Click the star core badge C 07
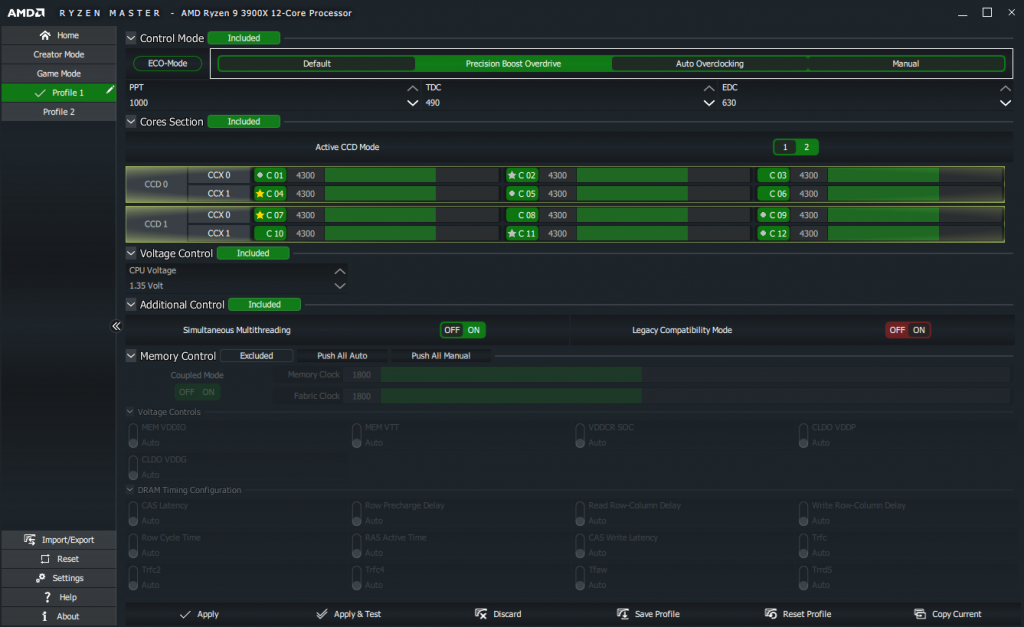1024x627 pixels. click(270, 215)
